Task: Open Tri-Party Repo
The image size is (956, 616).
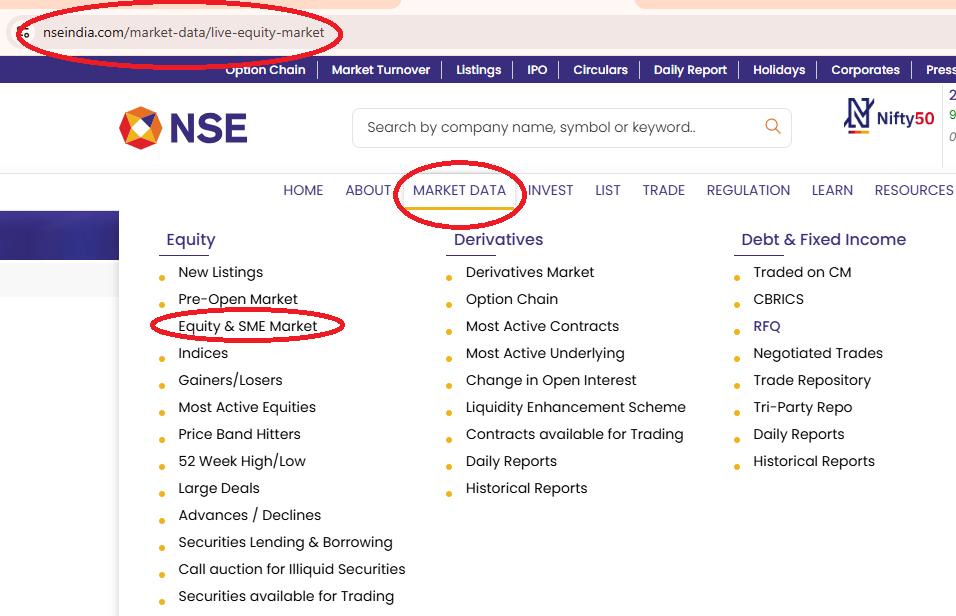Action: [803, 406]
